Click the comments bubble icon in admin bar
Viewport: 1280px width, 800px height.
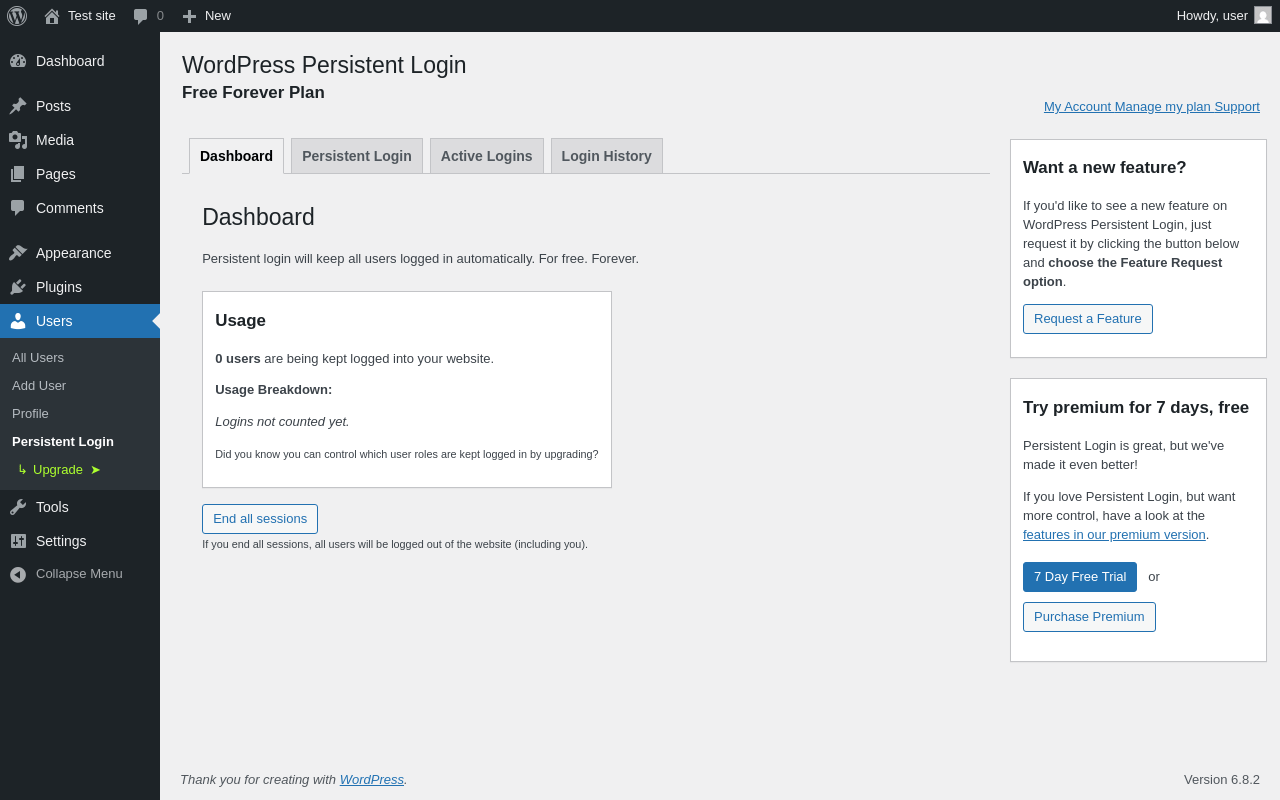[141, 16]
